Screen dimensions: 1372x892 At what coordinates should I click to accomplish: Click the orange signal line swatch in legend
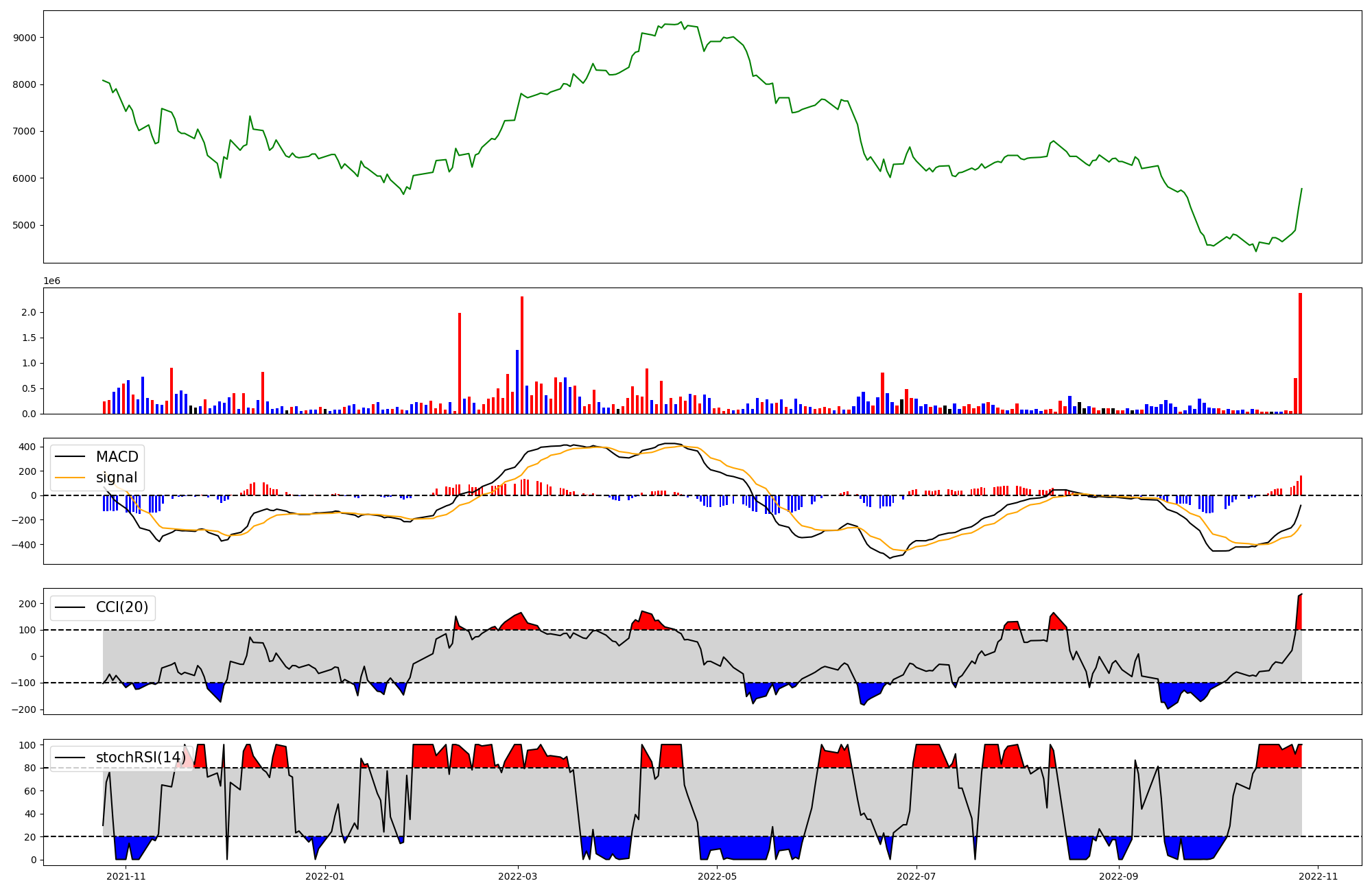click(70, 478)
